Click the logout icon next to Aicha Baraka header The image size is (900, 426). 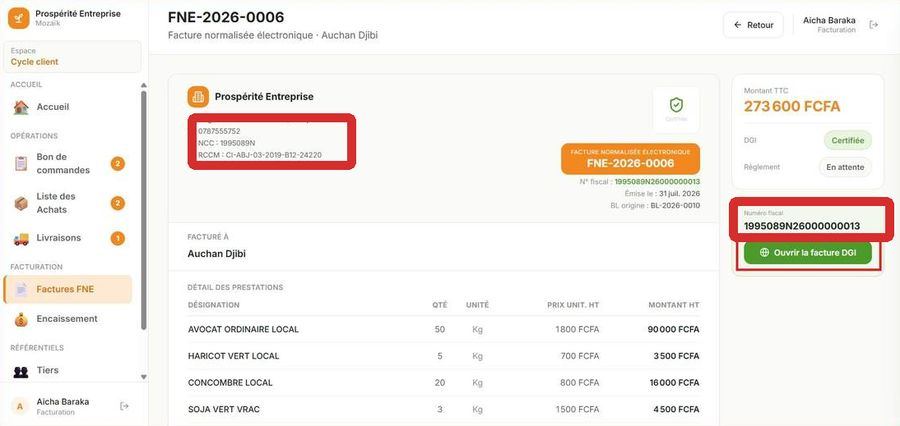(874, 25)
